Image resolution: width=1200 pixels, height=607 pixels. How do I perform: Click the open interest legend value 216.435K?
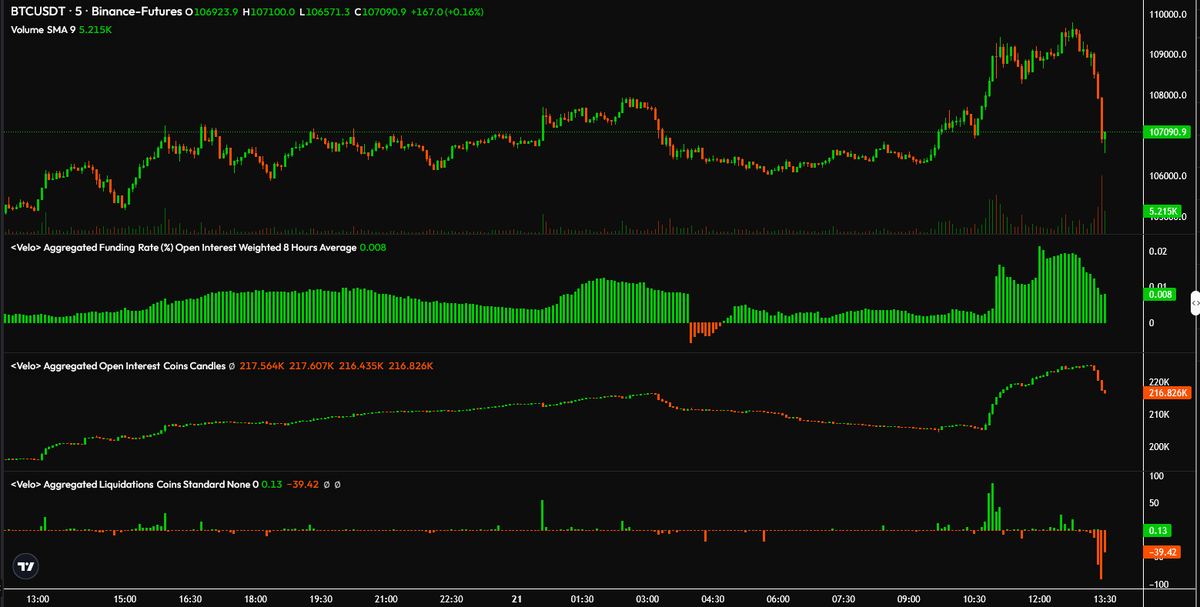click(x=361, y=366)
